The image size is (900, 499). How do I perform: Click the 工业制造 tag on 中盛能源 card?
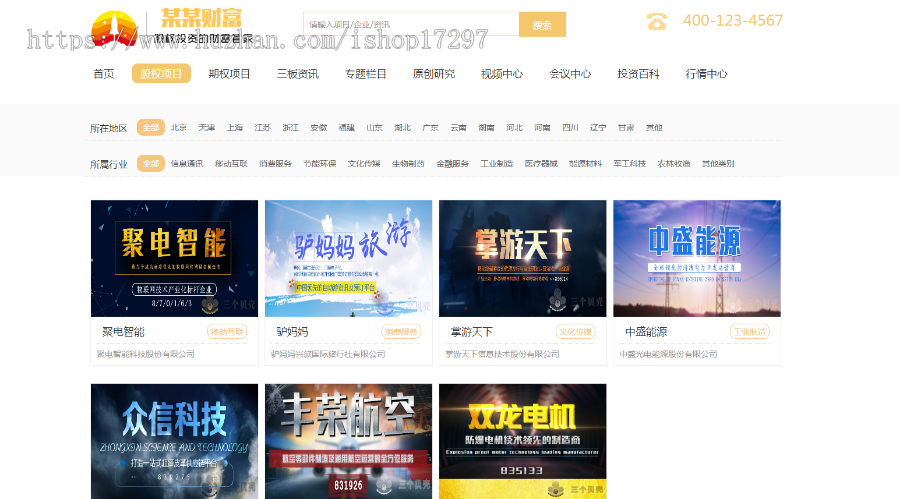pyautogui.click(x=750, y=332)
